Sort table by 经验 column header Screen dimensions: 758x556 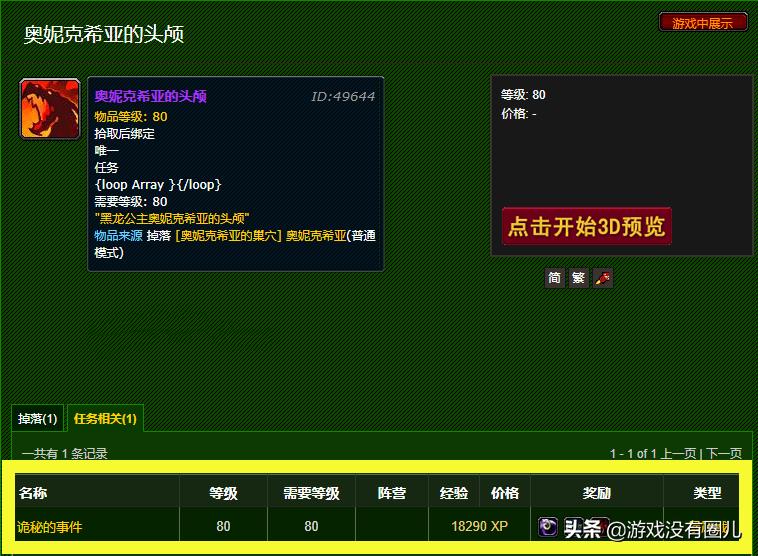pyautogui.click(x=453, y=493)
